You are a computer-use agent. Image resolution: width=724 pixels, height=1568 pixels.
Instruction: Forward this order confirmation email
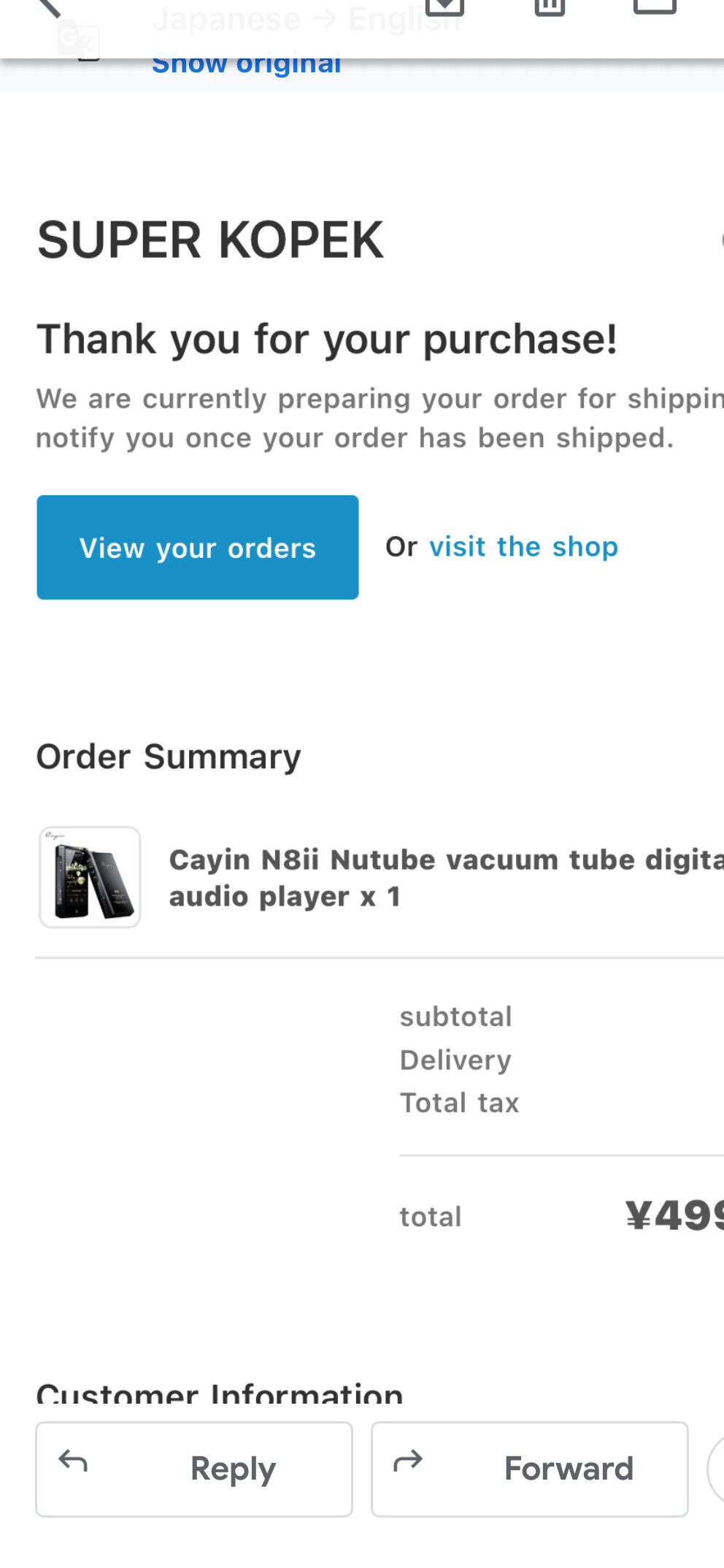[530, 1469]
